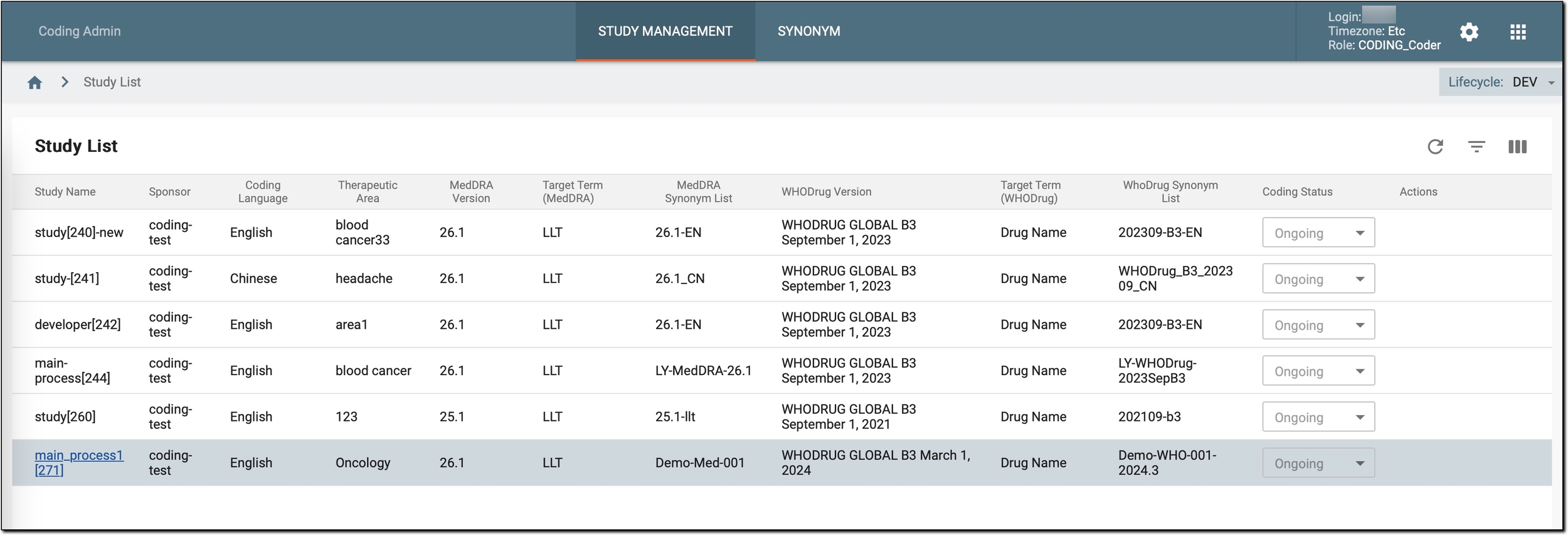1568x535 pixels.
Task: Click the Coding Status column header
Action: 1297,192
